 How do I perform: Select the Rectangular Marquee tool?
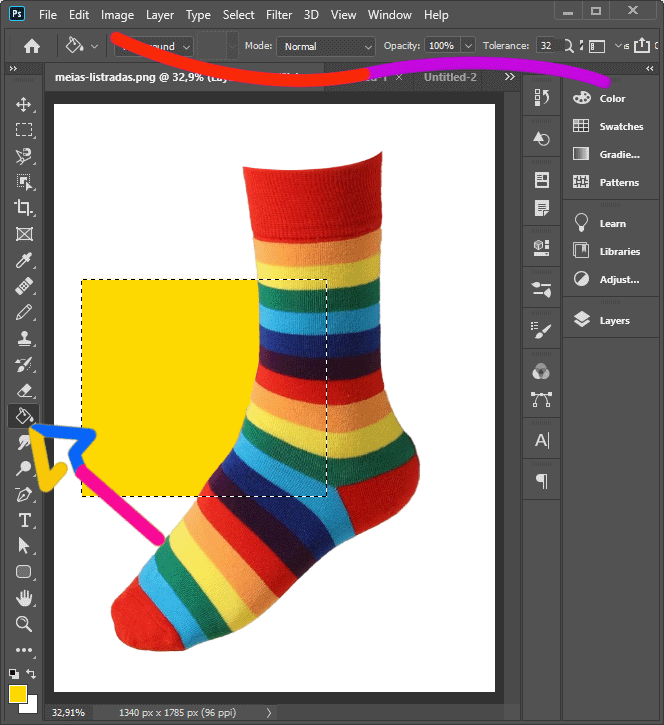tap(24, 130)
